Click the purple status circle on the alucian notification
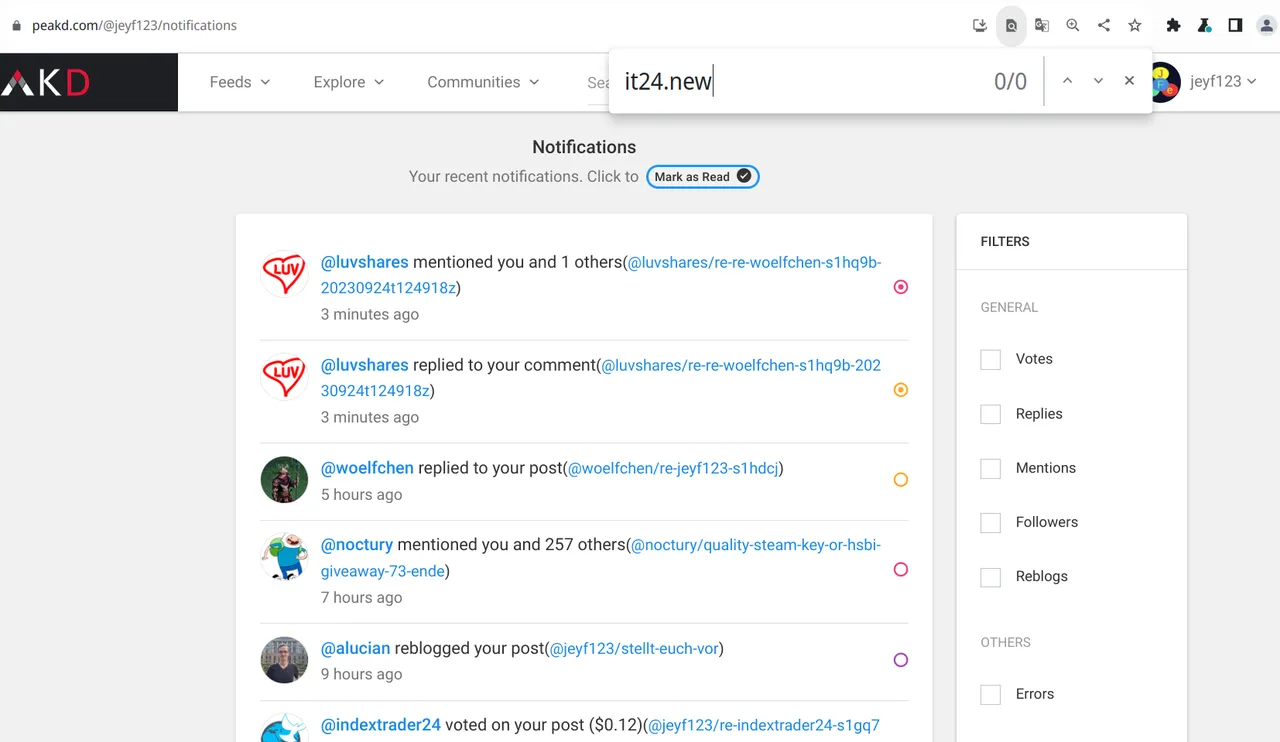The image size is (1280, 742). (901, 660)
